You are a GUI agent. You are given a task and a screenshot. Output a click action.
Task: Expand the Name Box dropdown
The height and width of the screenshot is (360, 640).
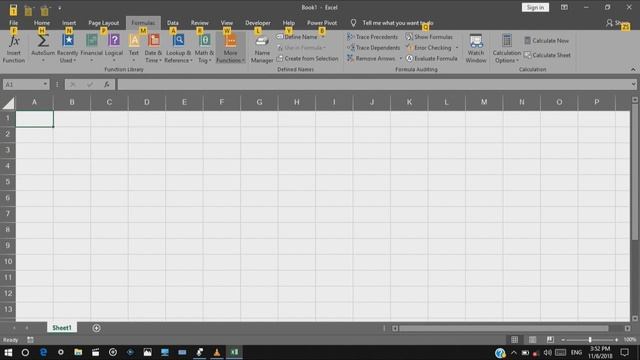point(45,84)
